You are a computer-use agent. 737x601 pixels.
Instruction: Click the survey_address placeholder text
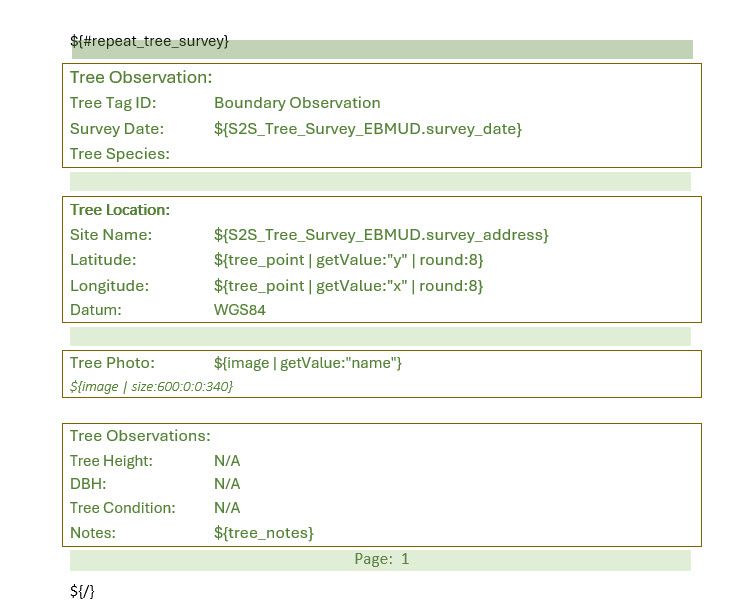[x=381, y=235]
